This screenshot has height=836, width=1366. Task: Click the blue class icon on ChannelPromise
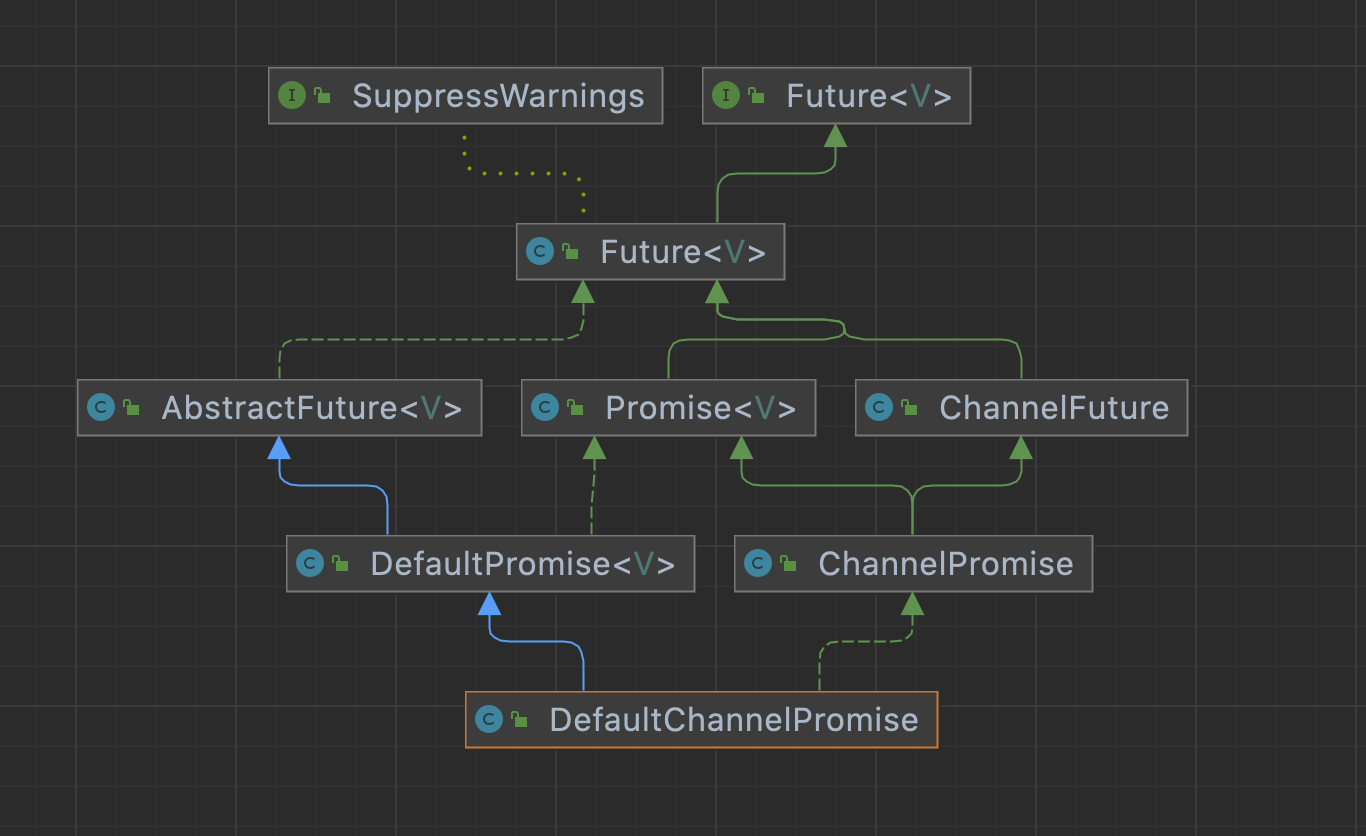pos(758,564)
